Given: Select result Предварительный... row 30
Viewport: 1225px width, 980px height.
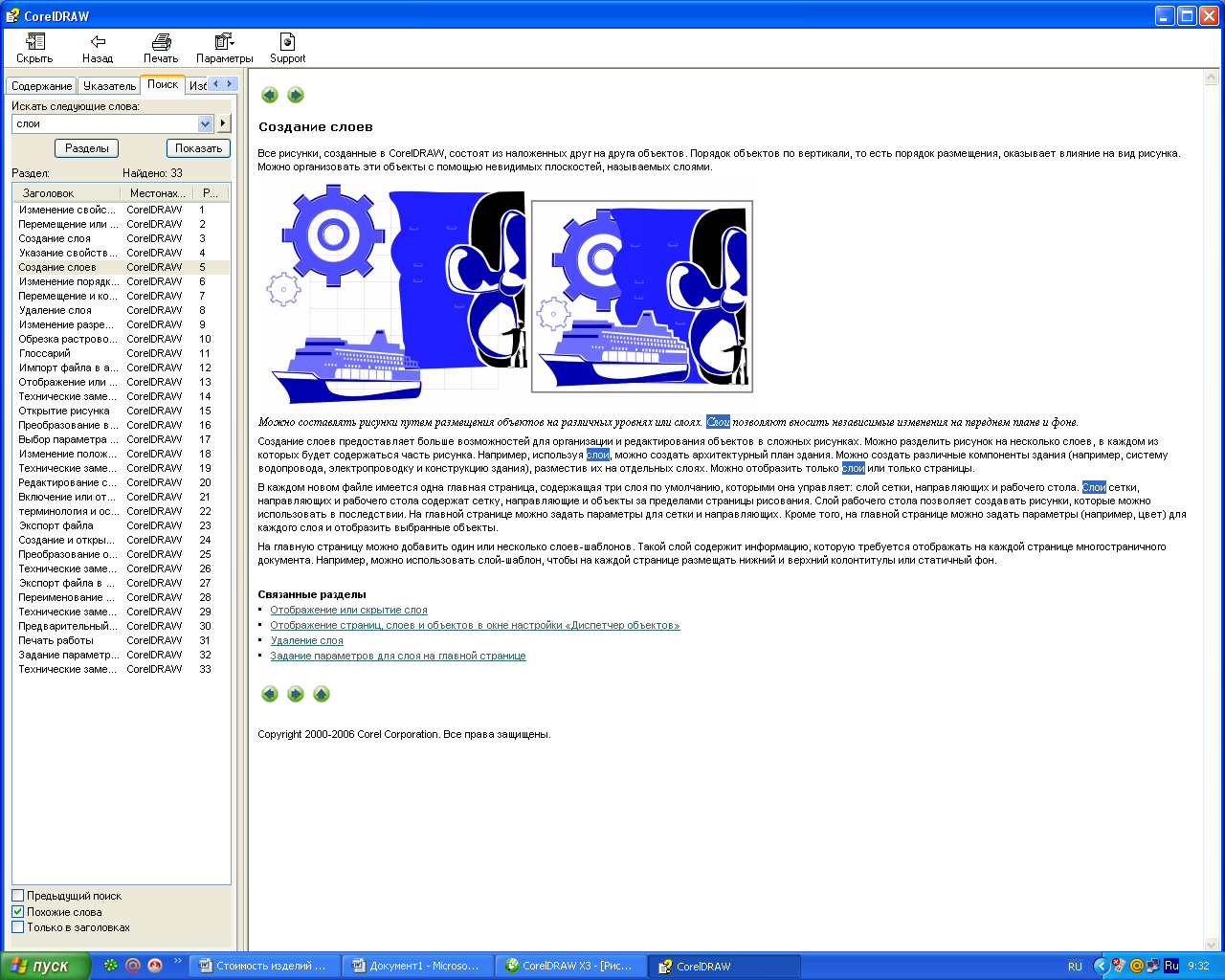Looking at the screenshot, I should click(x=121, y=626).
